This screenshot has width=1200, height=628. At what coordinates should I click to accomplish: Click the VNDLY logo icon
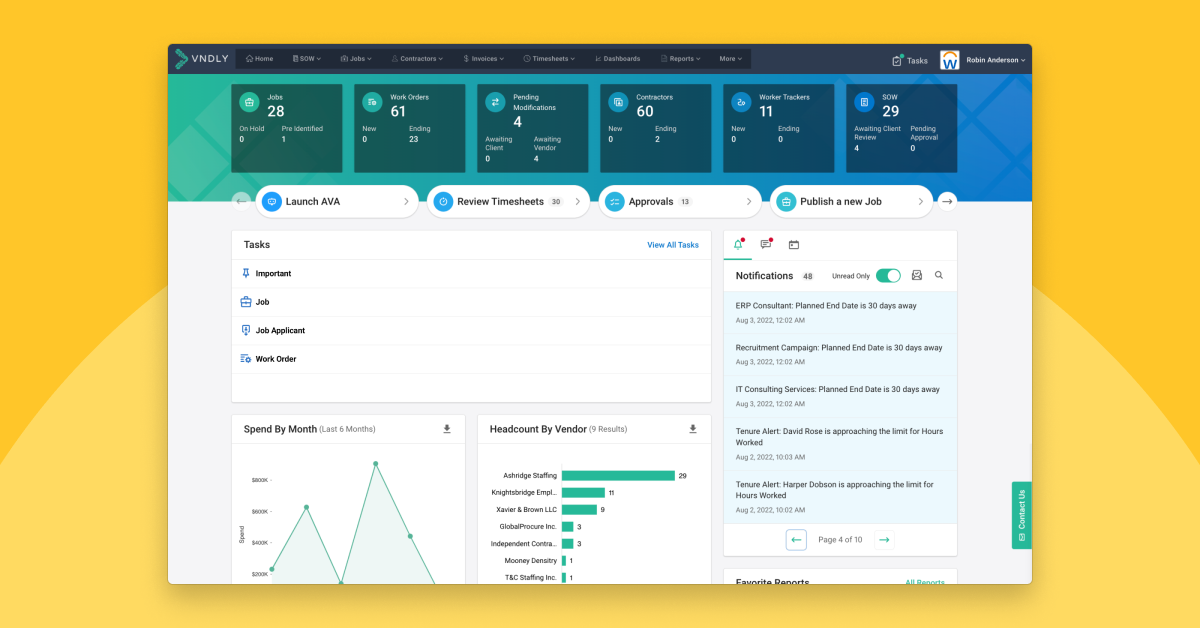181,59
